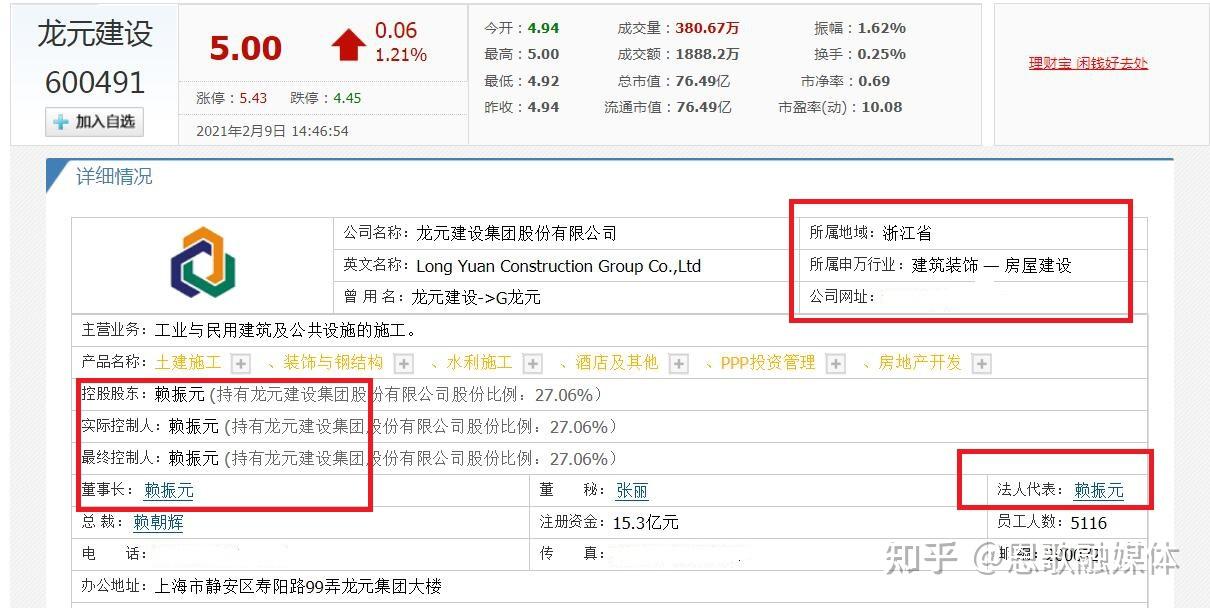The width and height of the screenshot is (1210, 608).
Task: Click the 换手 0.25% value
Action: point(882,54)
